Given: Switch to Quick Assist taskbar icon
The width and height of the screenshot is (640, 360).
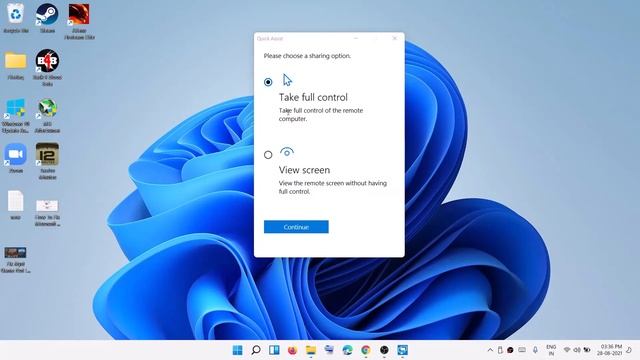Looking at the screenshot, I should click(x=402, y=350).
